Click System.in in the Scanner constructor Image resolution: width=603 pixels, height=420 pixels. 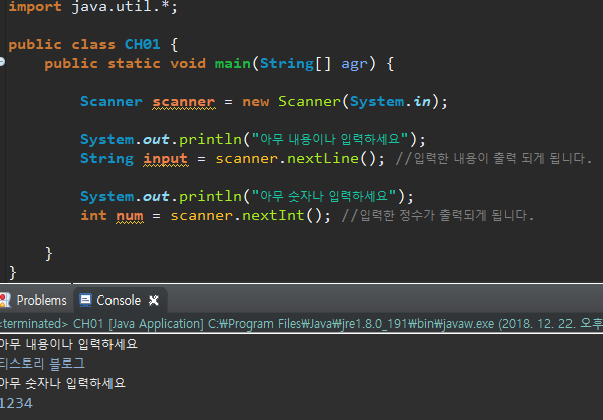(390, 102)
